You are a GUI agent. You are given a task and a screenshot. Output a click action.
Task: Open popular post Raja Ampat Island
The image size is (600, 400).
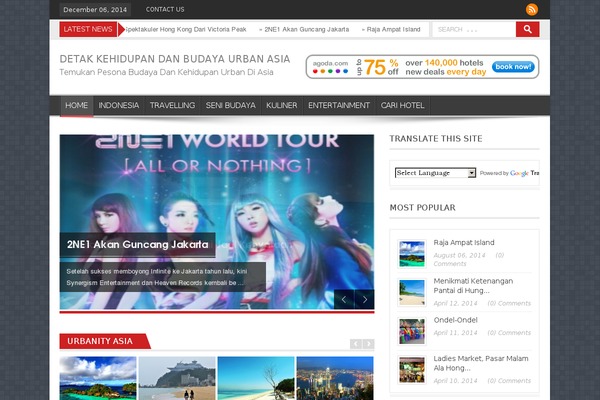point(464,243)
